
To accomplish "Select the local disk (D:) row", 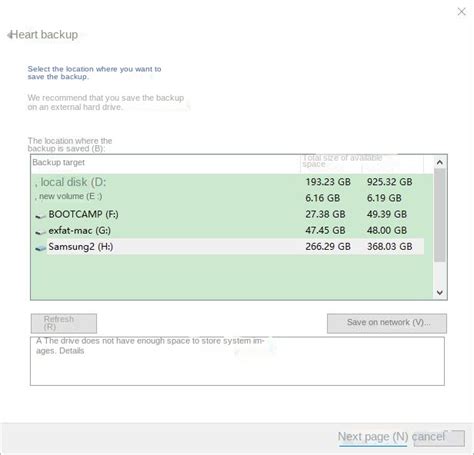I will [228, 182].
